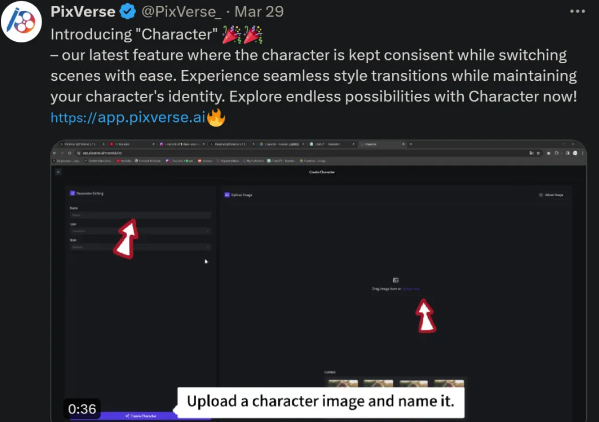Screen dimensions: 599x422
Task: Click the PixVerse display name
Action: pos(83,12)
